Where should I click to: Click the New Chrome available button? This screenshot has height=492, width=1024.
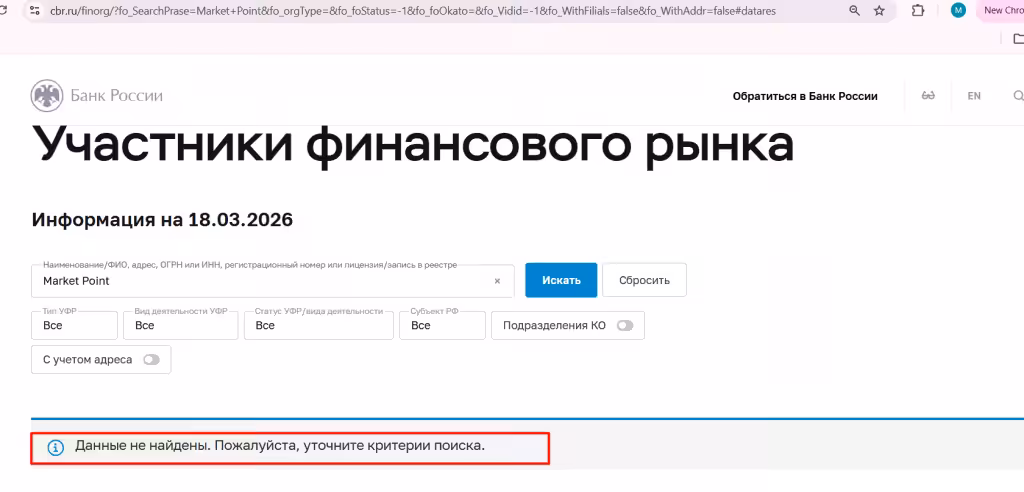pyautogui.click(x=1000, y=10)
